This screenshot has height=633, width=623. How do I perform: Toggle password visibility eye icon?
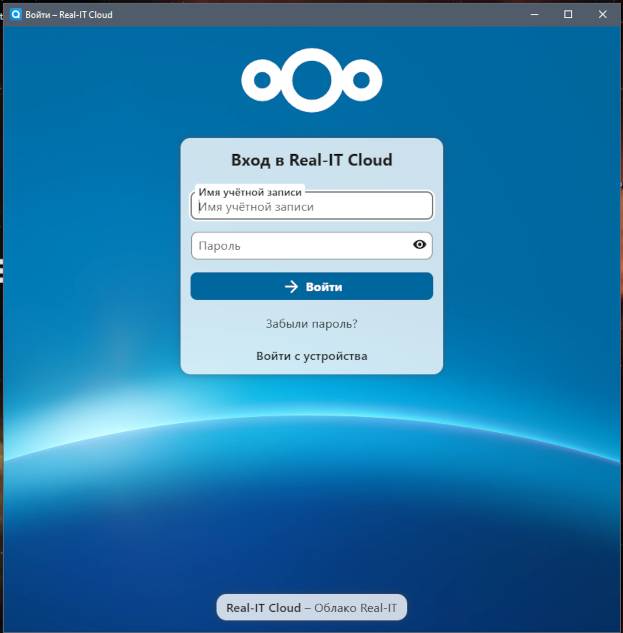coord(420,245)
